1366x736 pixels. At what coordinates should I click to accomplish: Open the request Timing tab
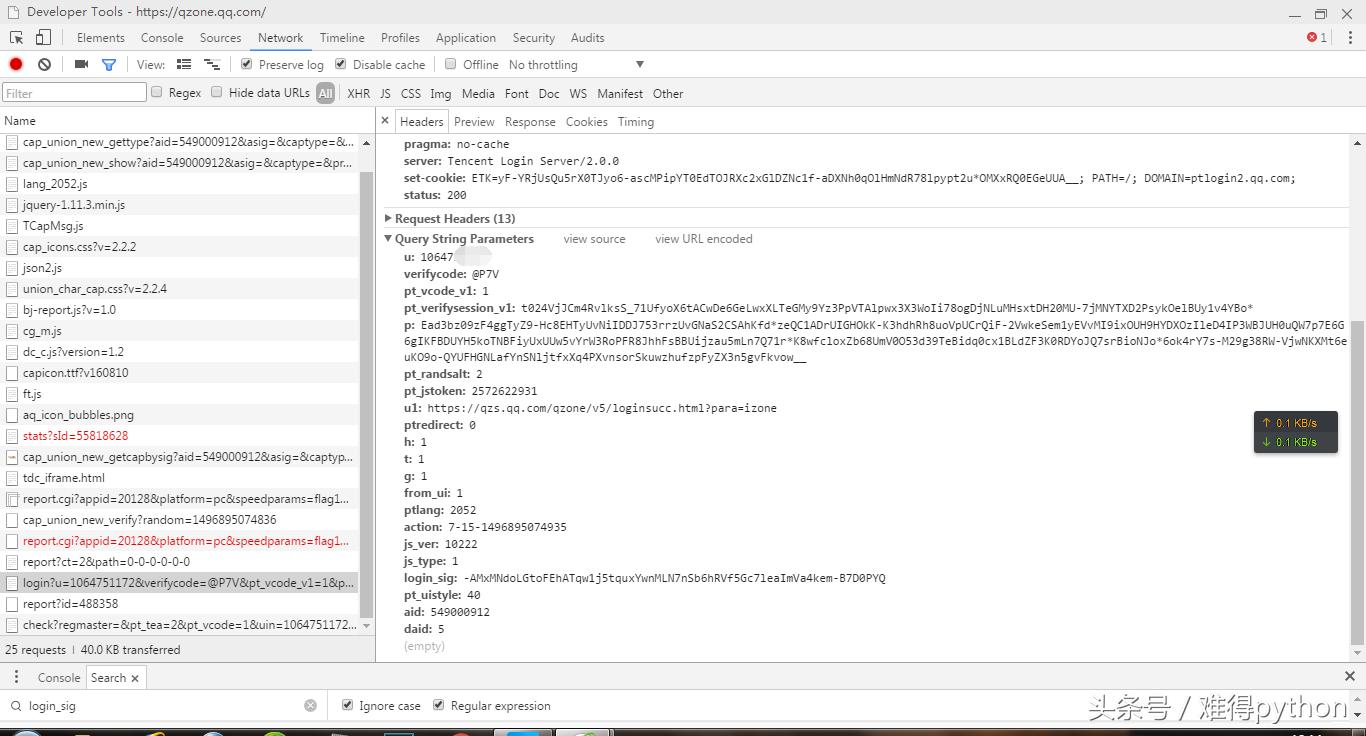(x=635, y=122)
